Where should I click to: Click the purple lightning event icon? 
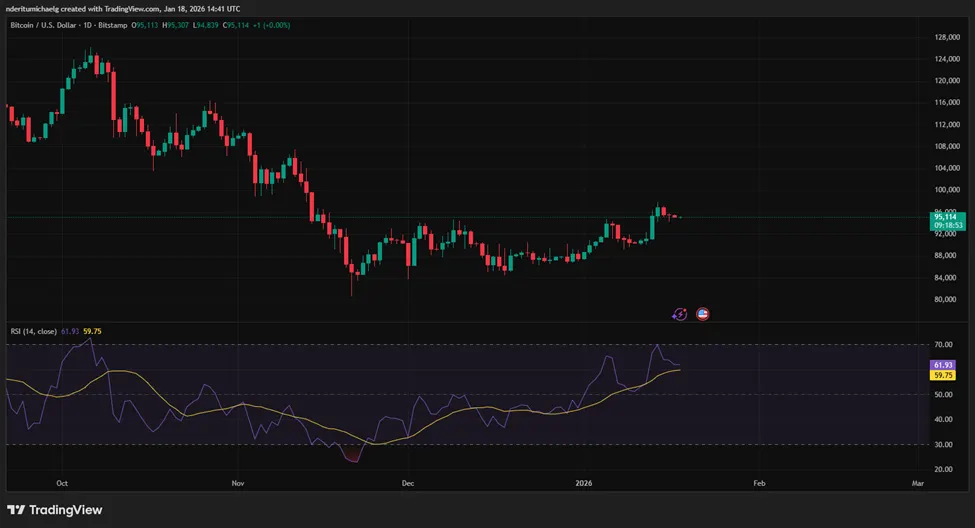coord(679,314)
